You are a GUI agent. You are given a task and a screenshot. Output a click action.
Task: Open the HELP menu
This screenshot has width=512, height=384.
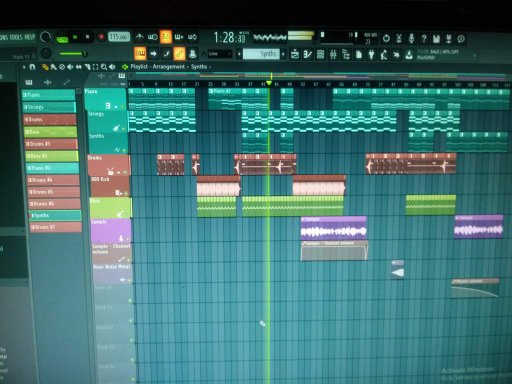pos(30,37)
